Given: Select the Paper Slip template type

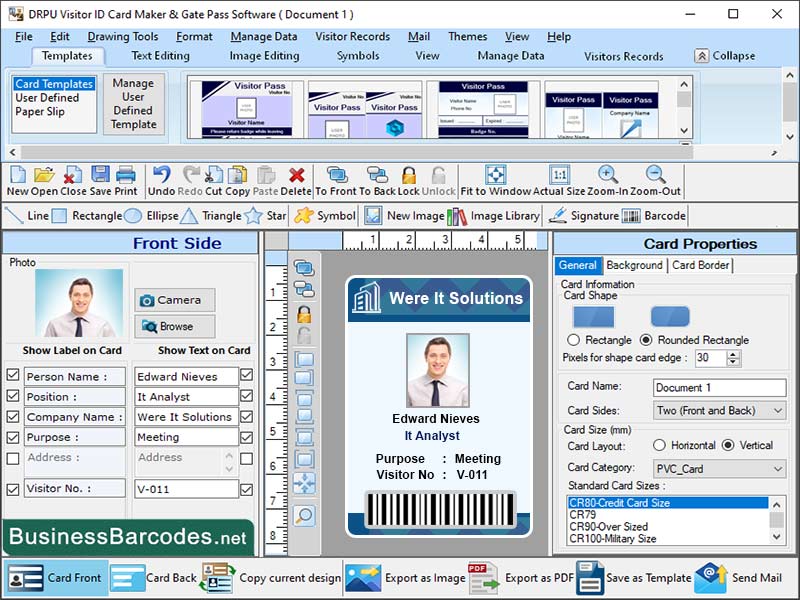Looking at the screenshot, I should (x=40, y=111).
